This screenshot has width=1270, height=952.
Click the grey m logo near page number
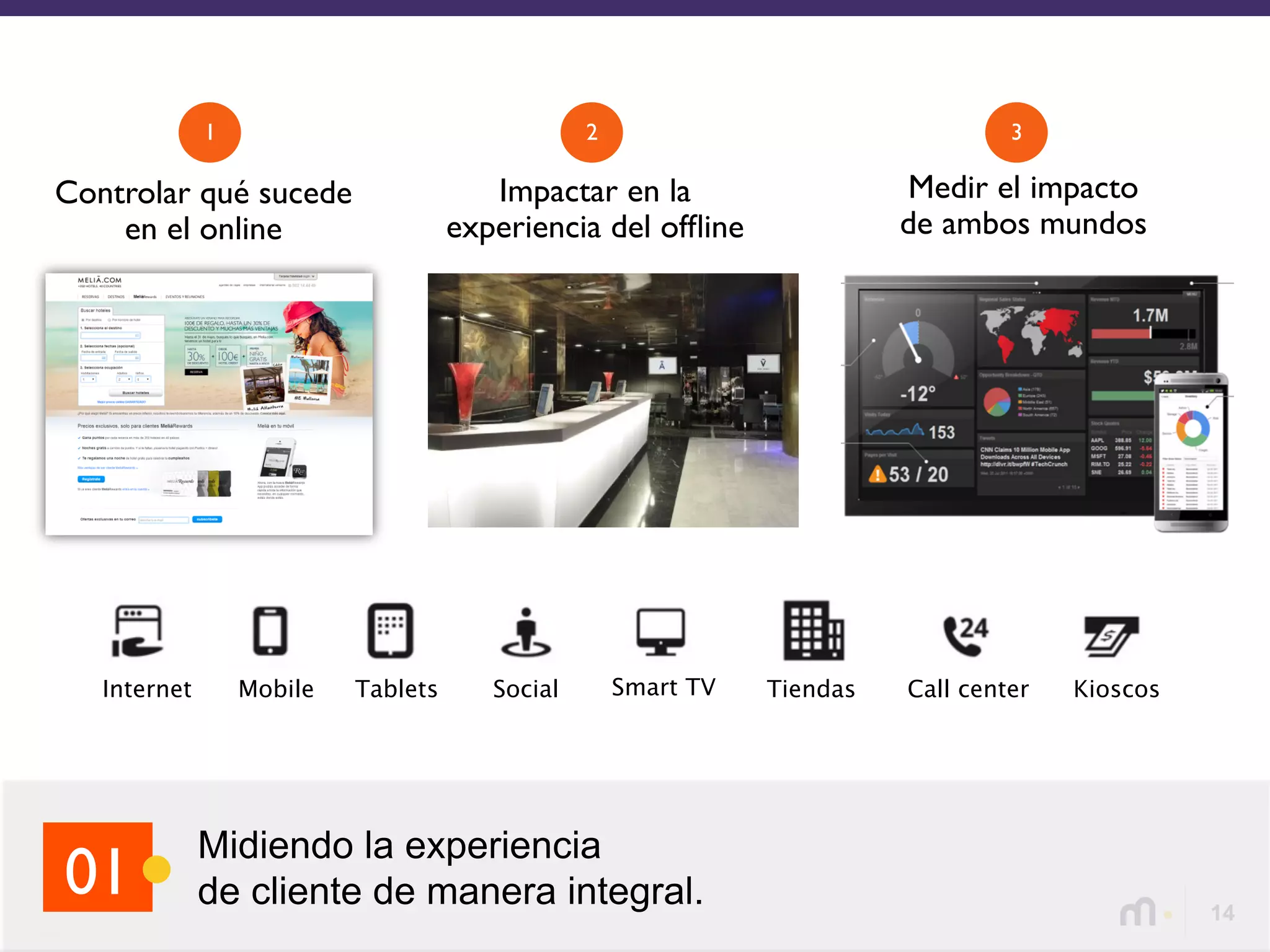(x=1138, y=912)
